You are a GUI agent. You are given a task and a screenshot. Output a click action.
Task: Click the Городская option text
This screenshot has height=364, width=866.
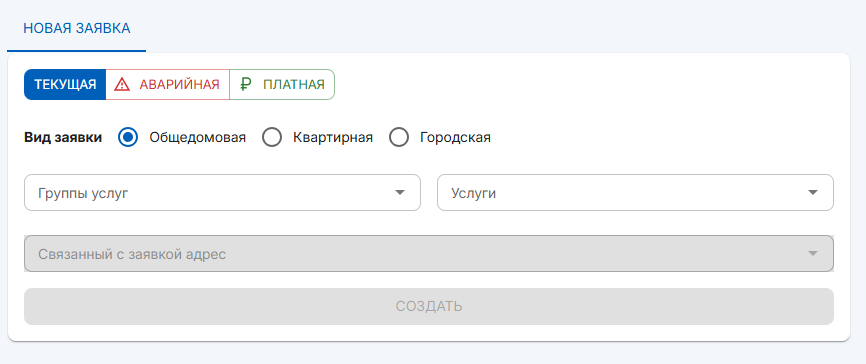455,138
